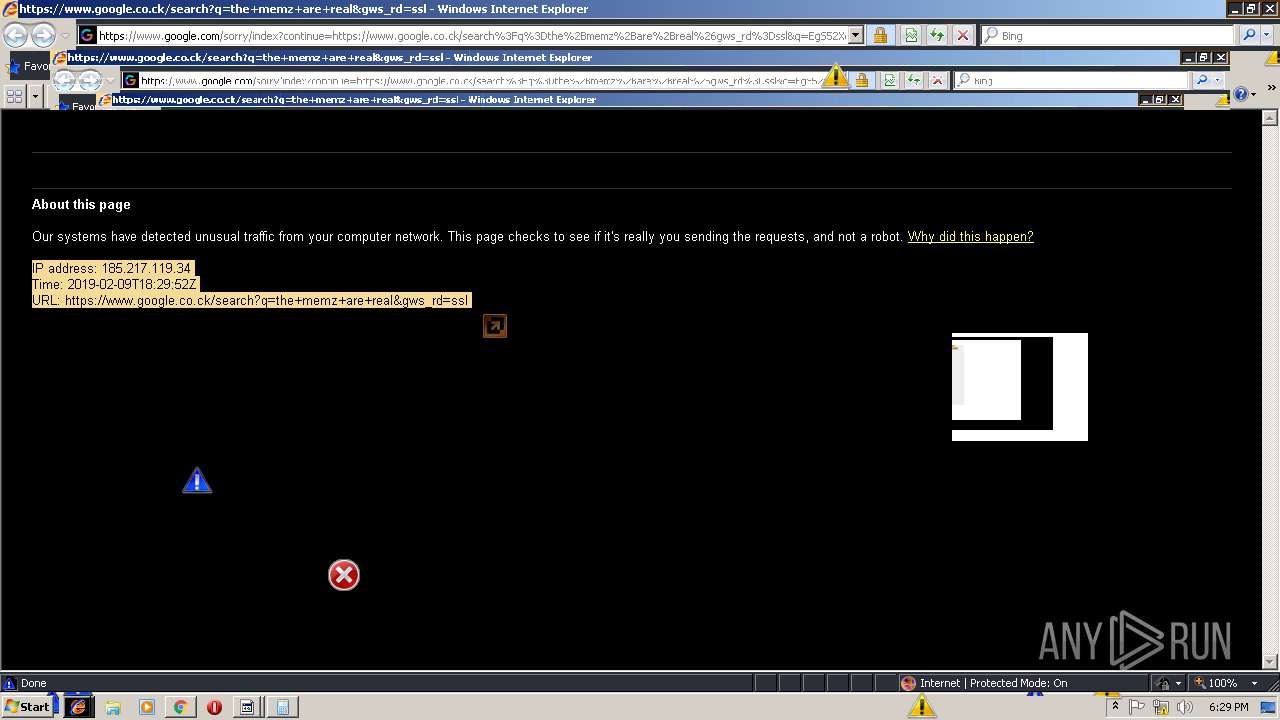Viewport: 1280px width, 720px height.
Task: Open the front window's search provider dropdown arrow
Action: [x=1267, y=36]
